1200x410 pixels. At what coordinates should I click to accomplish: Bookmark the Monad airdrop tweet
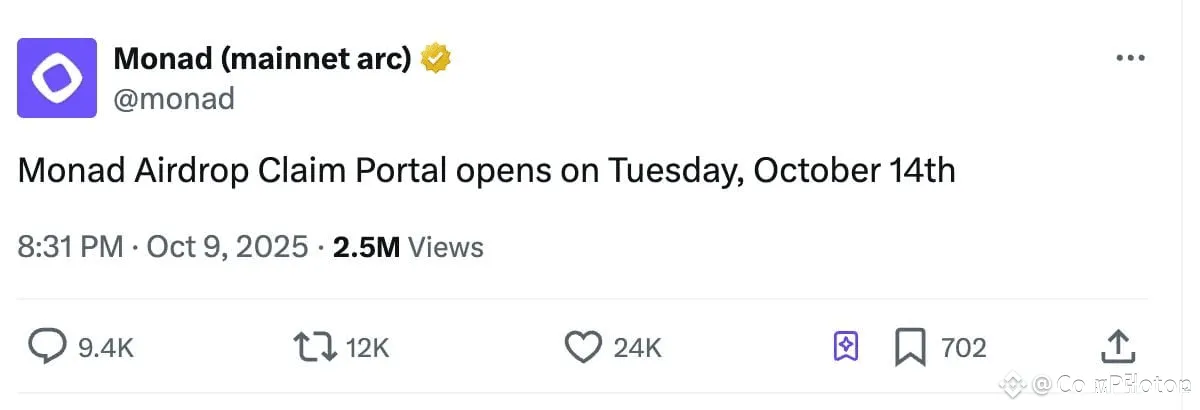point(909,347)
